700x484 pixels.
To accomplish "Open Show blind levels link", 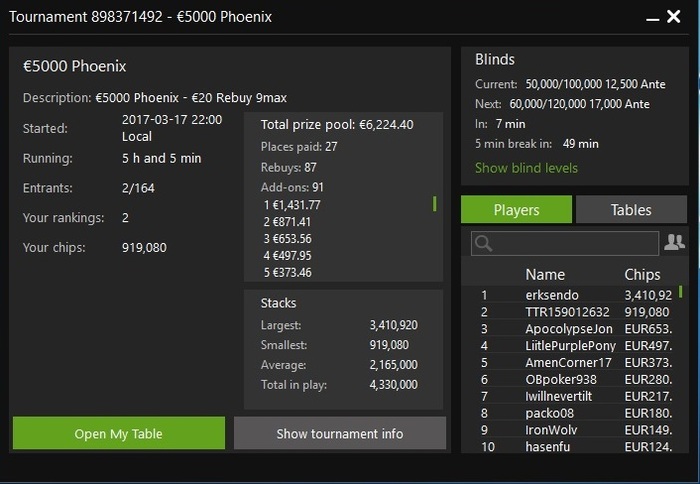I will tap(526, 168).
